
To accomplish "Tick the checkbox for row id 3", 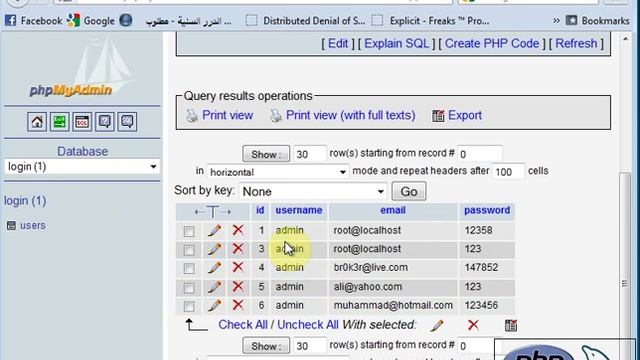I will [189, 250].
